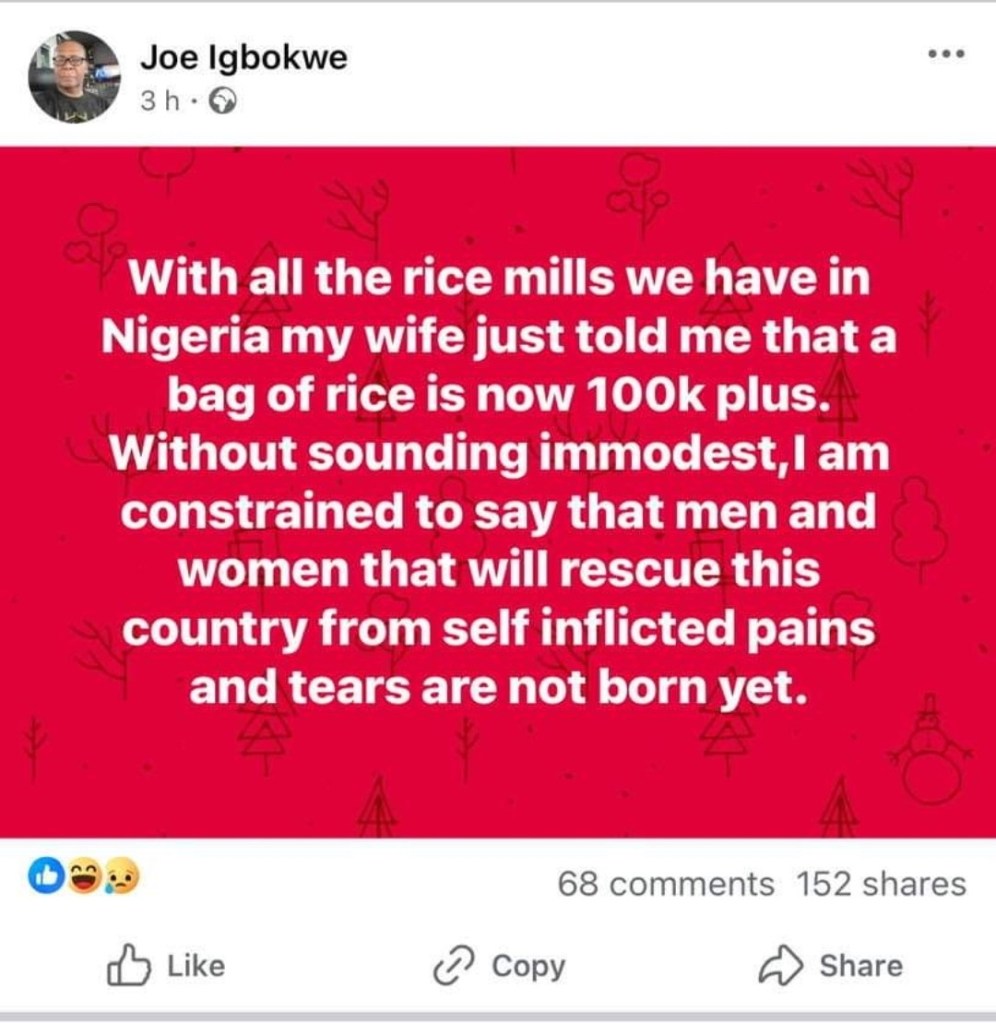Click the crying sad reaction emoji

122,879
